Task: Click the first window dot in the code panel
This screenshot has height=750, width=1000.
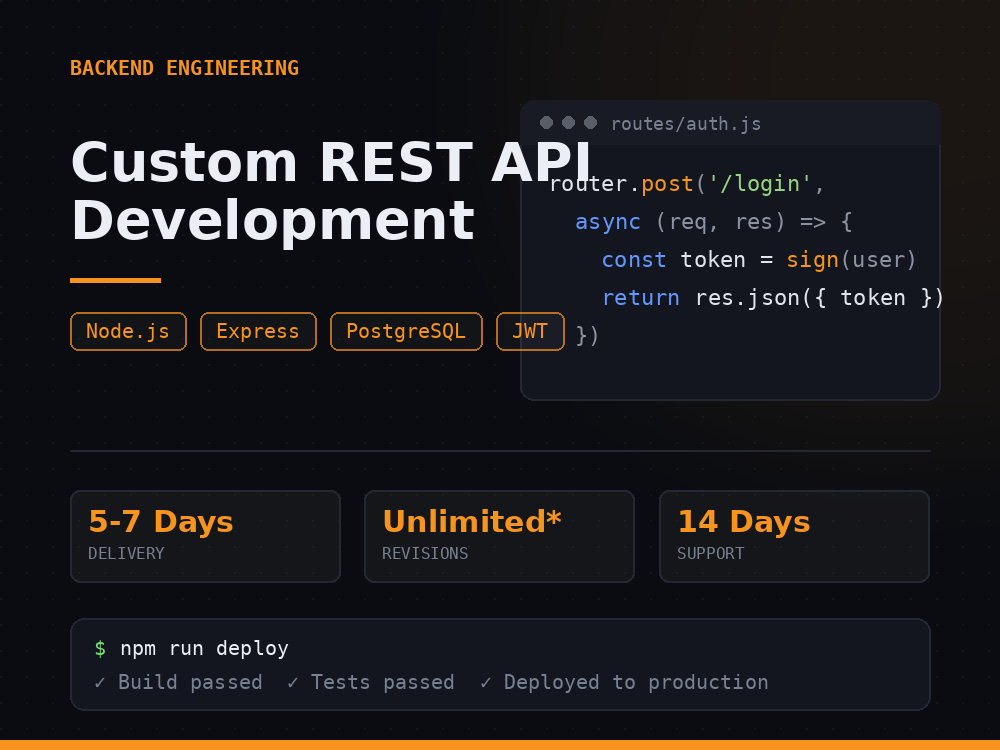Action: [547, 122]
